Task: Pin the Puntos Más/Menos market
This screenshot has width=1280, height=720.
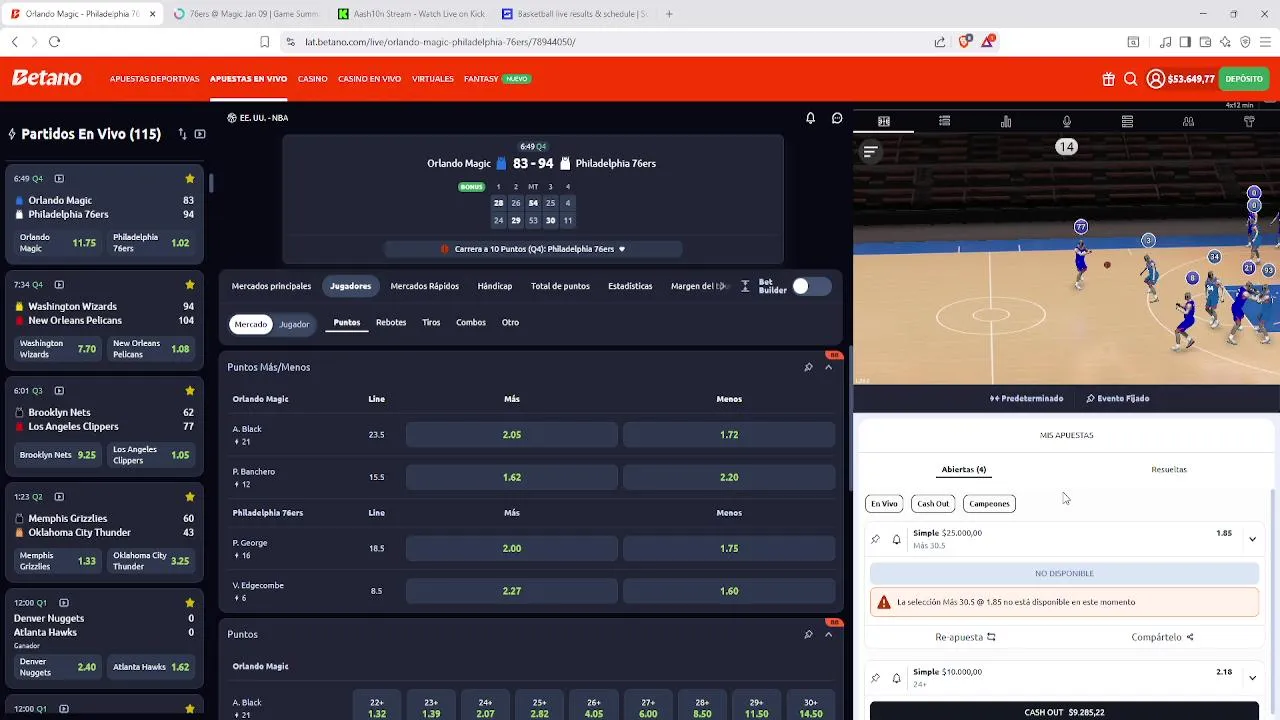Action: (808, 367)
